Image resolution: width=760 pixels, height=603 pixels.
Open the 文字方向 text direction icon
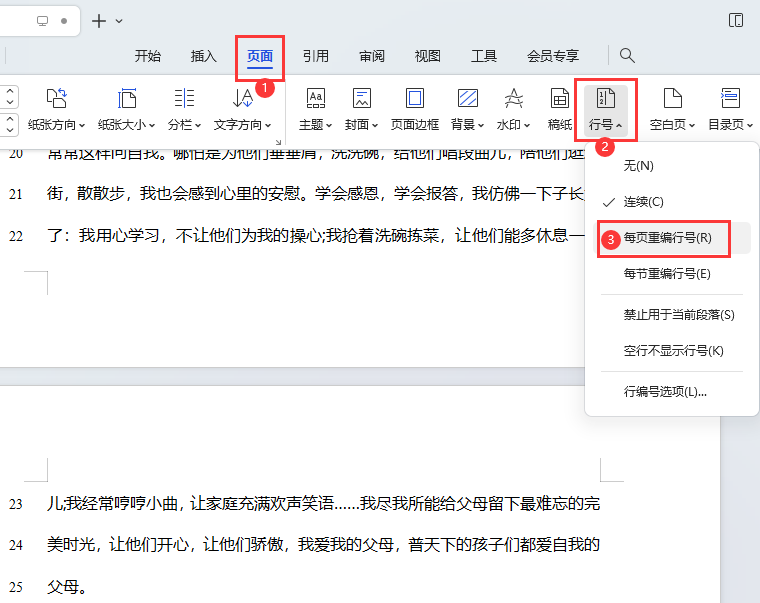[x=242, y=98]
